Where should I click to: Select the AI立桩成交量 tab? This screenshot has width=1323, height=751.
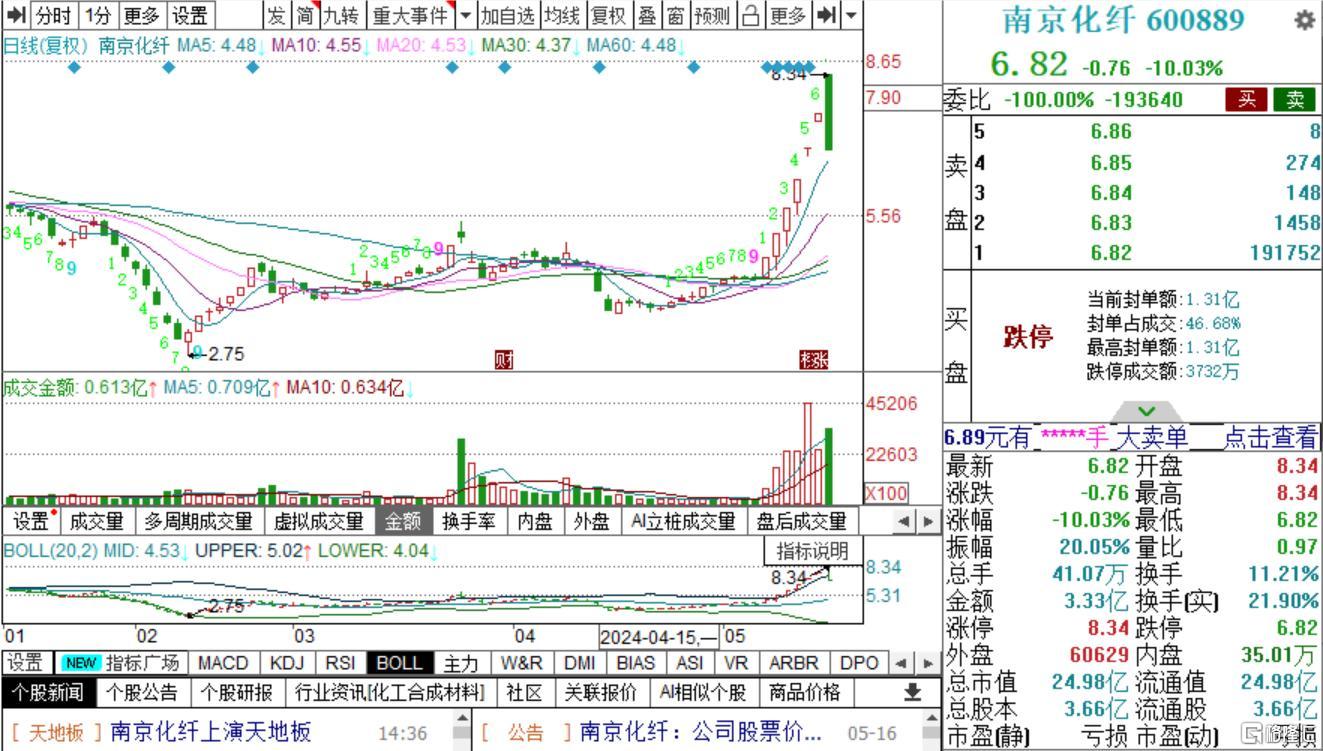pos(683,521)
